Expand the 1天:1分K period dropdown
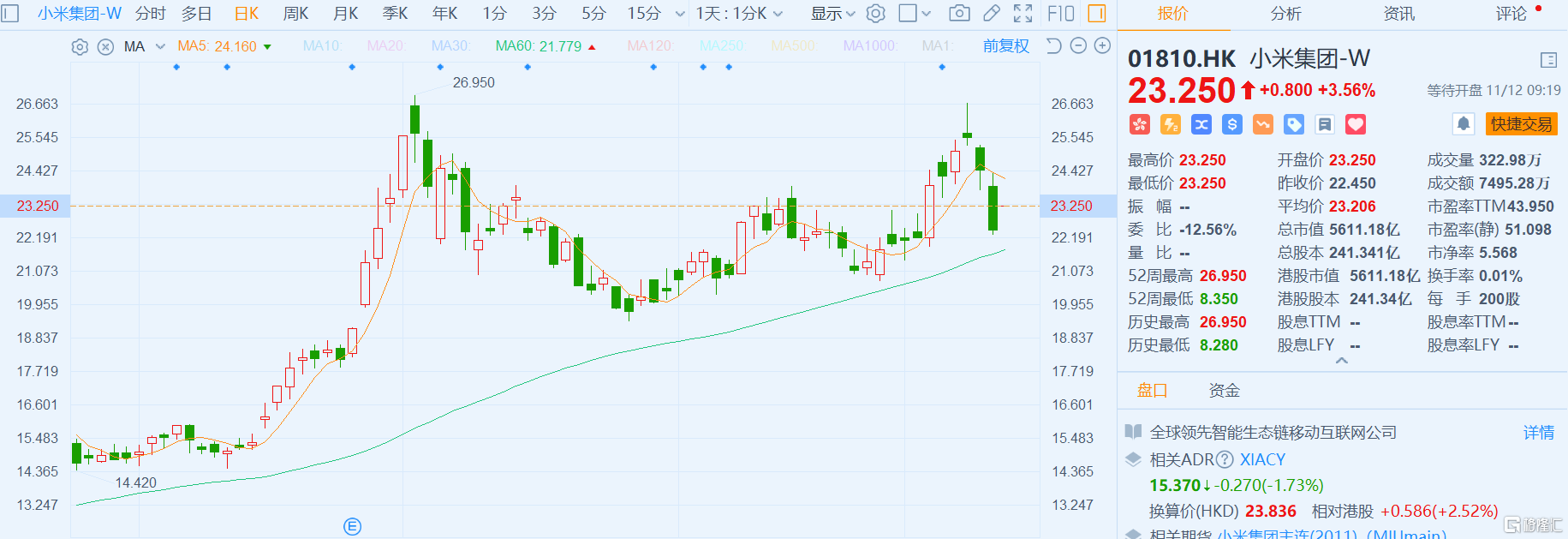 tap(738, 14)
